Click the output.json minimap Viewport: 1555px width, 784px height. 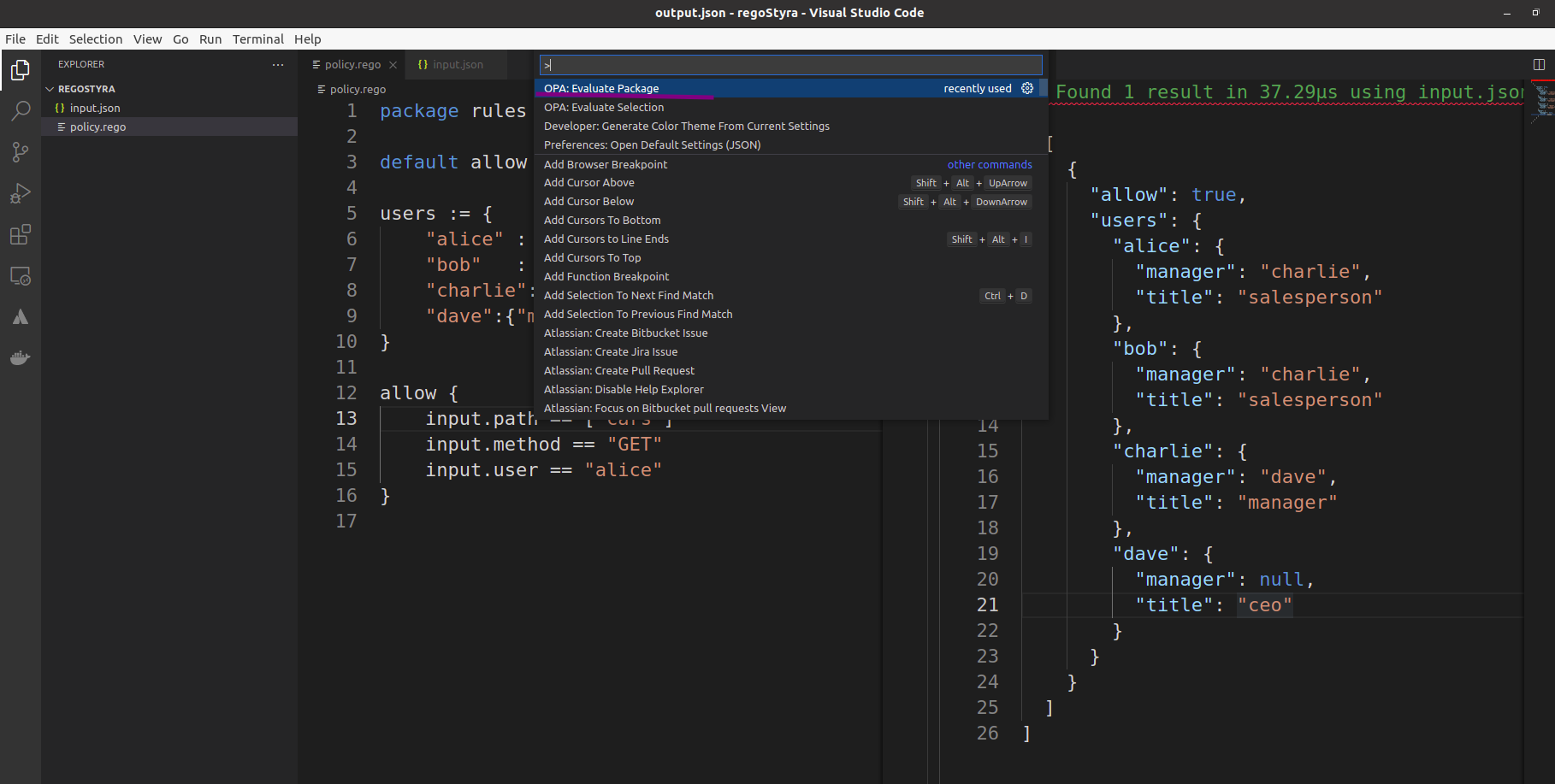[1542, 103]
